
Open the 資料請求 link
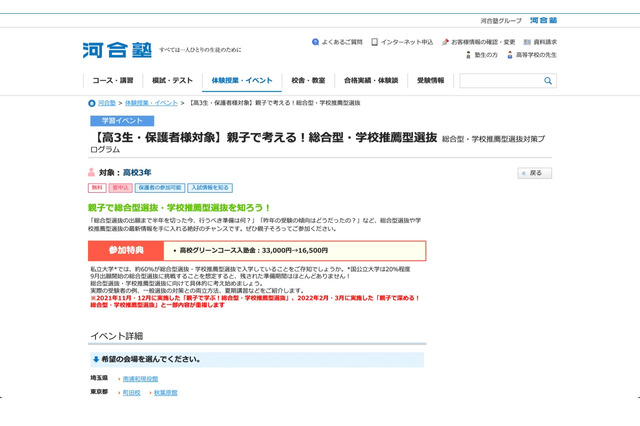click(x=545, y=42)
